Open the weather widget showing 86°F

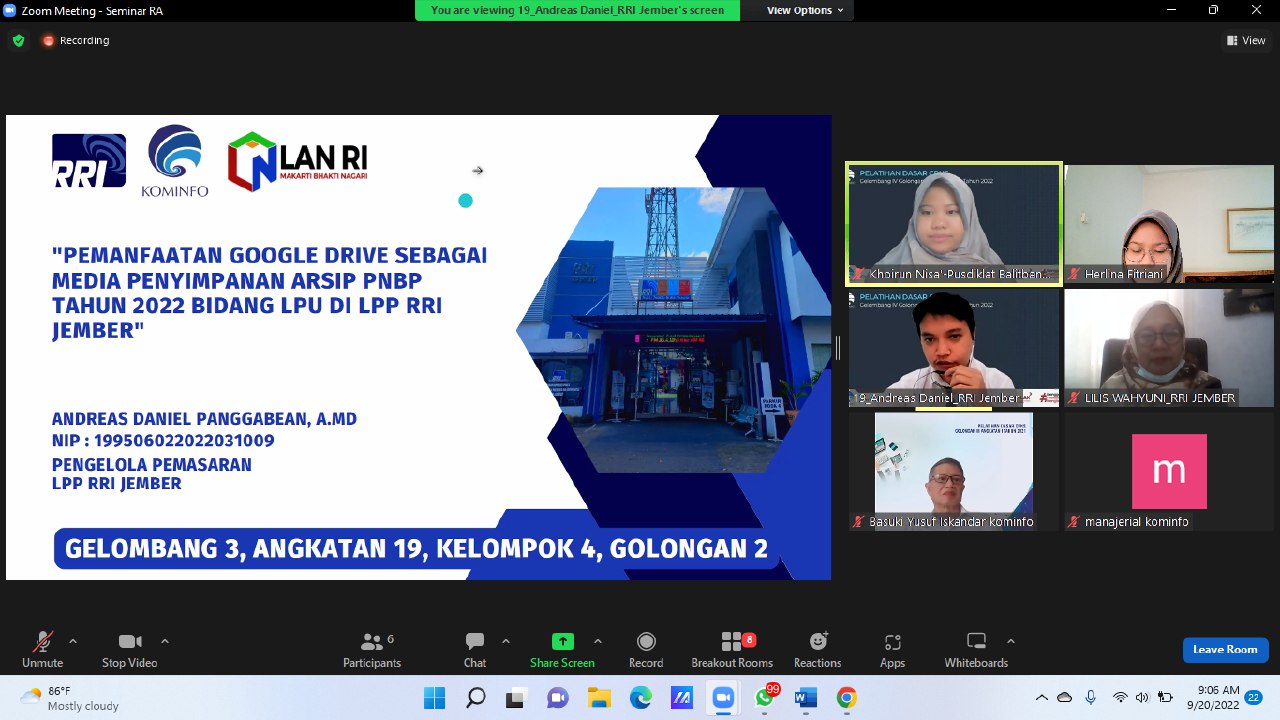click(68, 698)
